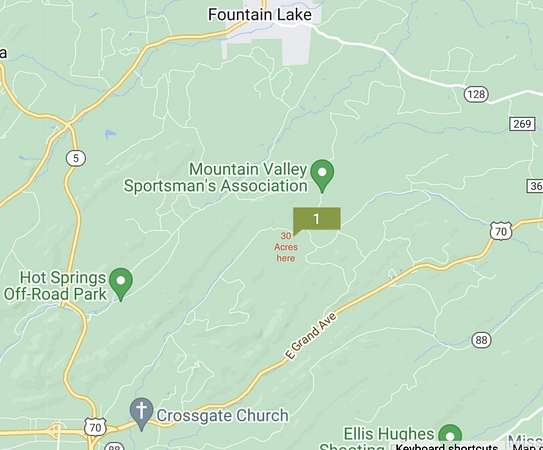This screenshot has width=543, height=450.
Task: Click the US 70 shield on the east side
Action: (501, 231)
